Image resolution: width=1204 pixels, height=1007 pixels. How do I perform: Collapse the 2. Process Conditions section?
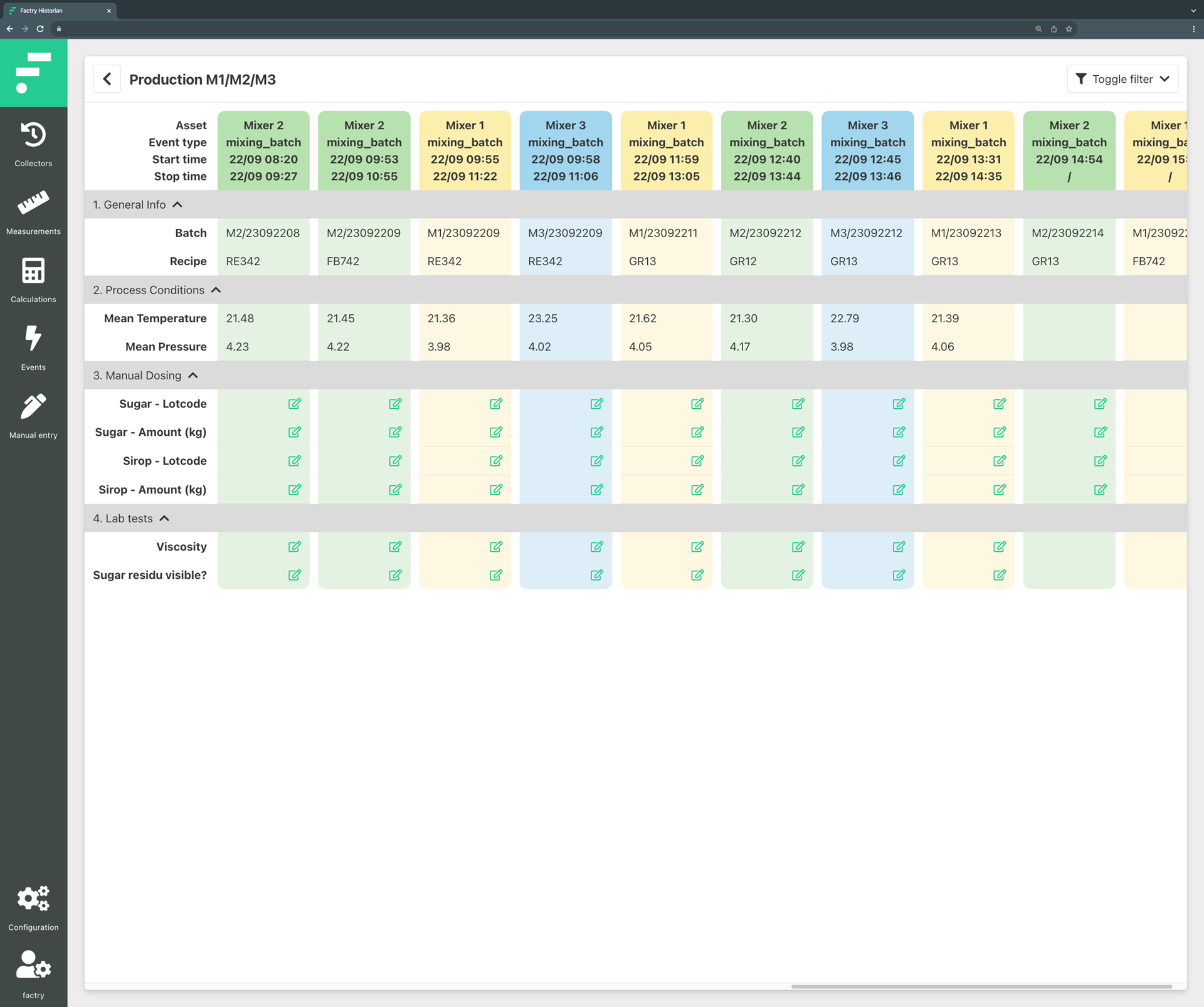tap(216, 290)
